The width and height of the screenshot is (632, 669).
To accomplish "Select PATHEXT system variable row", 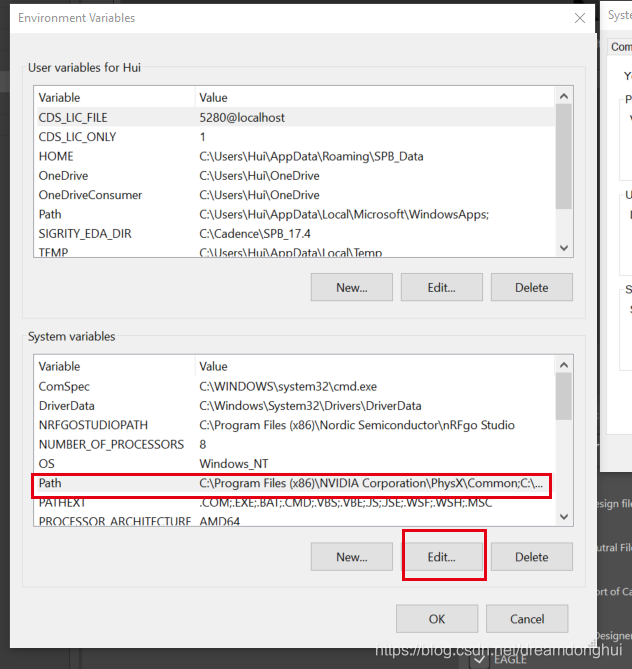I will (295, 503).
